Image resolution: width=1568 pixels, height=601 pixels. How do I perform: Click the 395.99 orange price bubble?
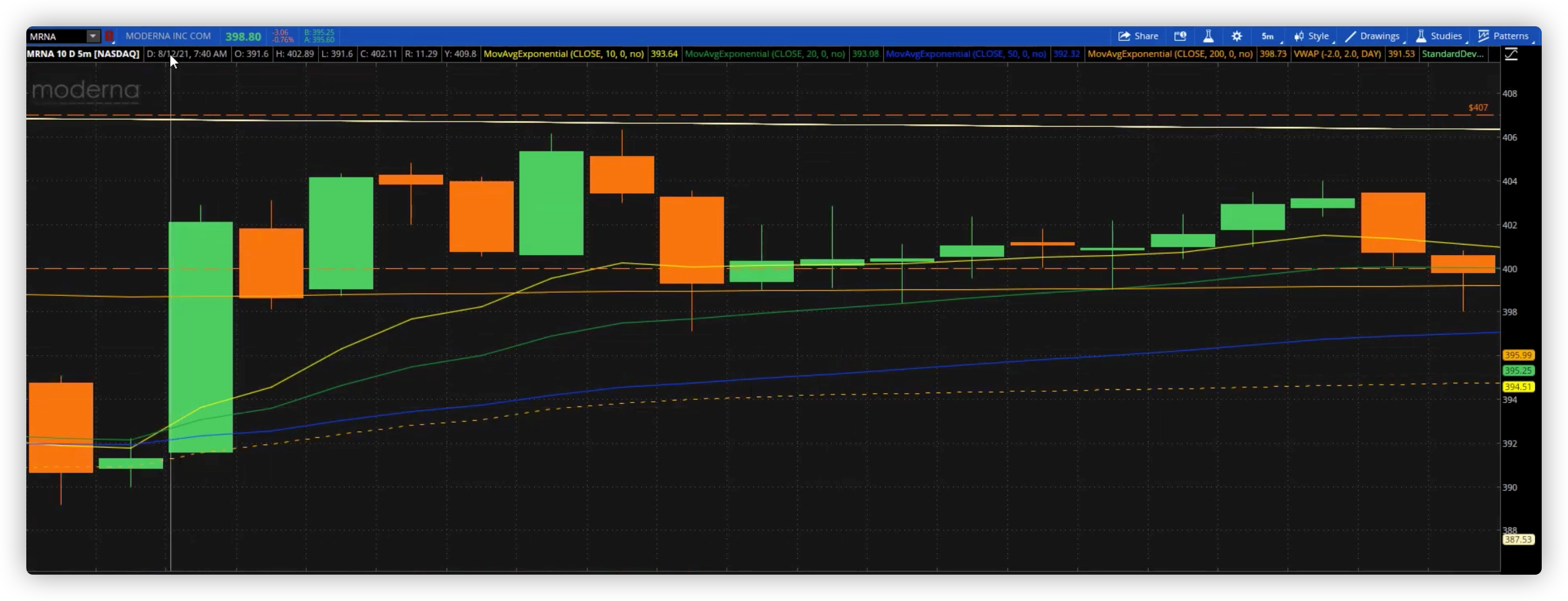[1518, 355]
